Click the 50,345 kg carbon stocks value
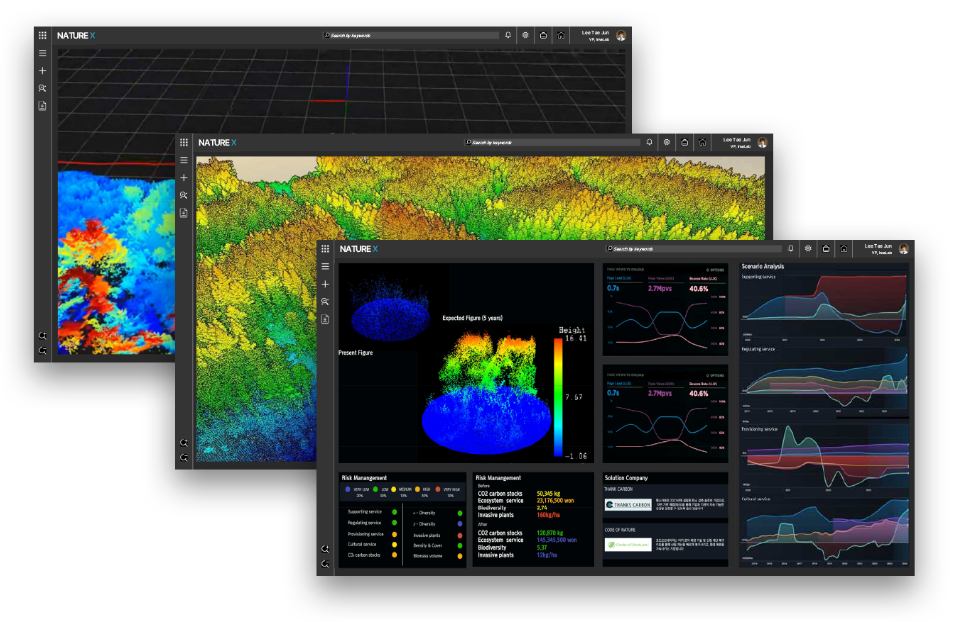 point(548,494)
